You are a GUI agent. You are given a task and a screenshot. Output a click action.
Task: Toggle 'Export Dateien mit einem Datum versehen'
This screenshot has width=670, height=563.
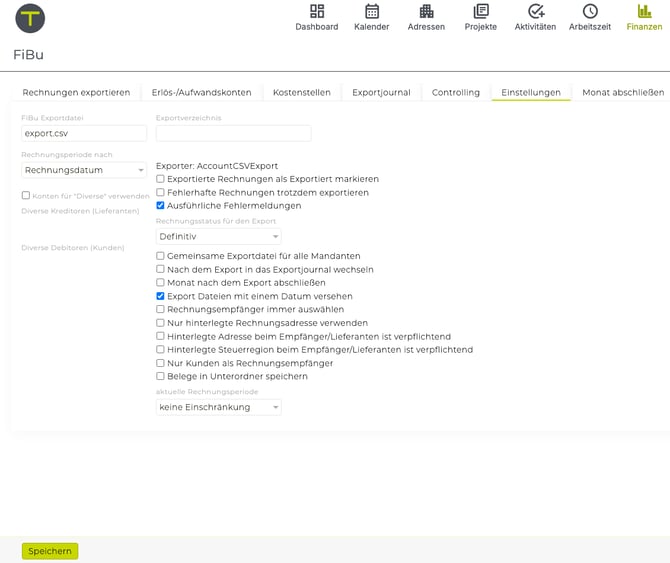[x=161, y=296]
